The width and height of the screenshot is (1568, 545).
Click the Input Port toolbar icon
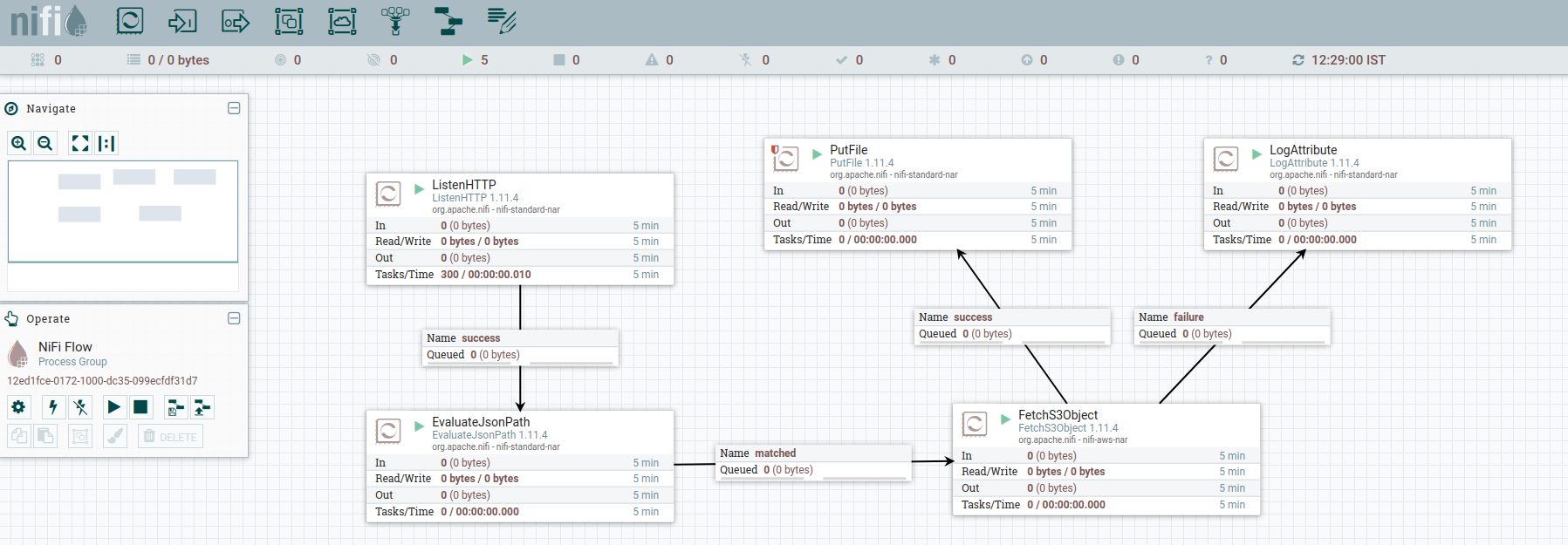click(182, 21)
